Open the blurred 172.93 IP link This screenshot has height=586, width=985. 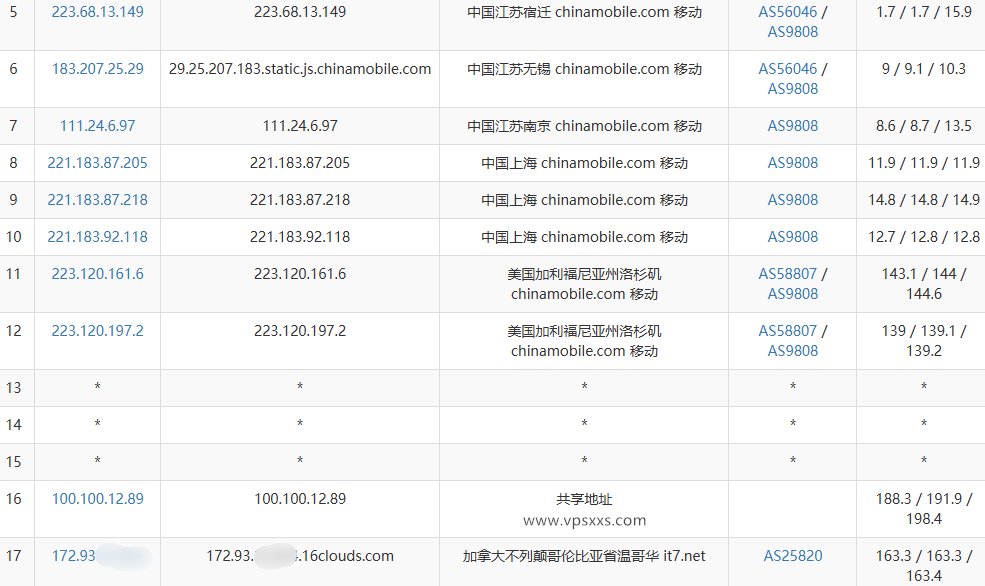tap(102, 556)
